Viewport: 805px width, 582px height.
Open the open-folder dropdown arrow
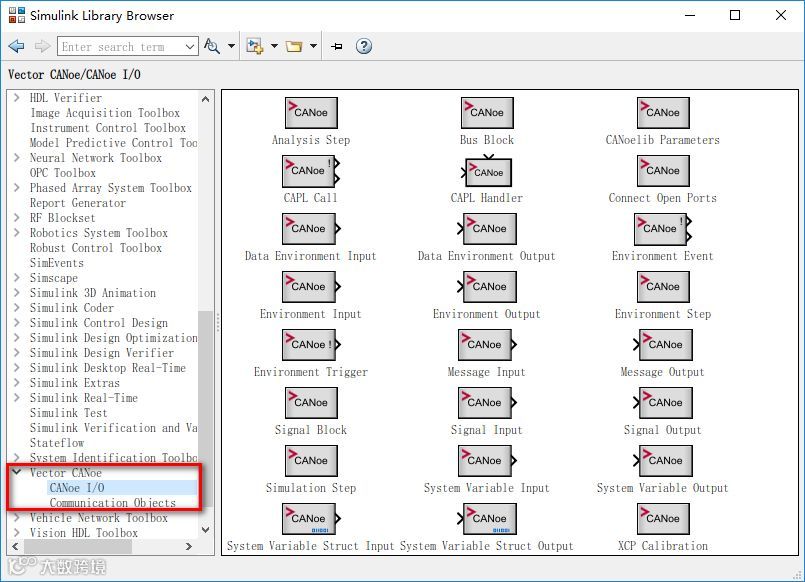(x=313, y=46)
